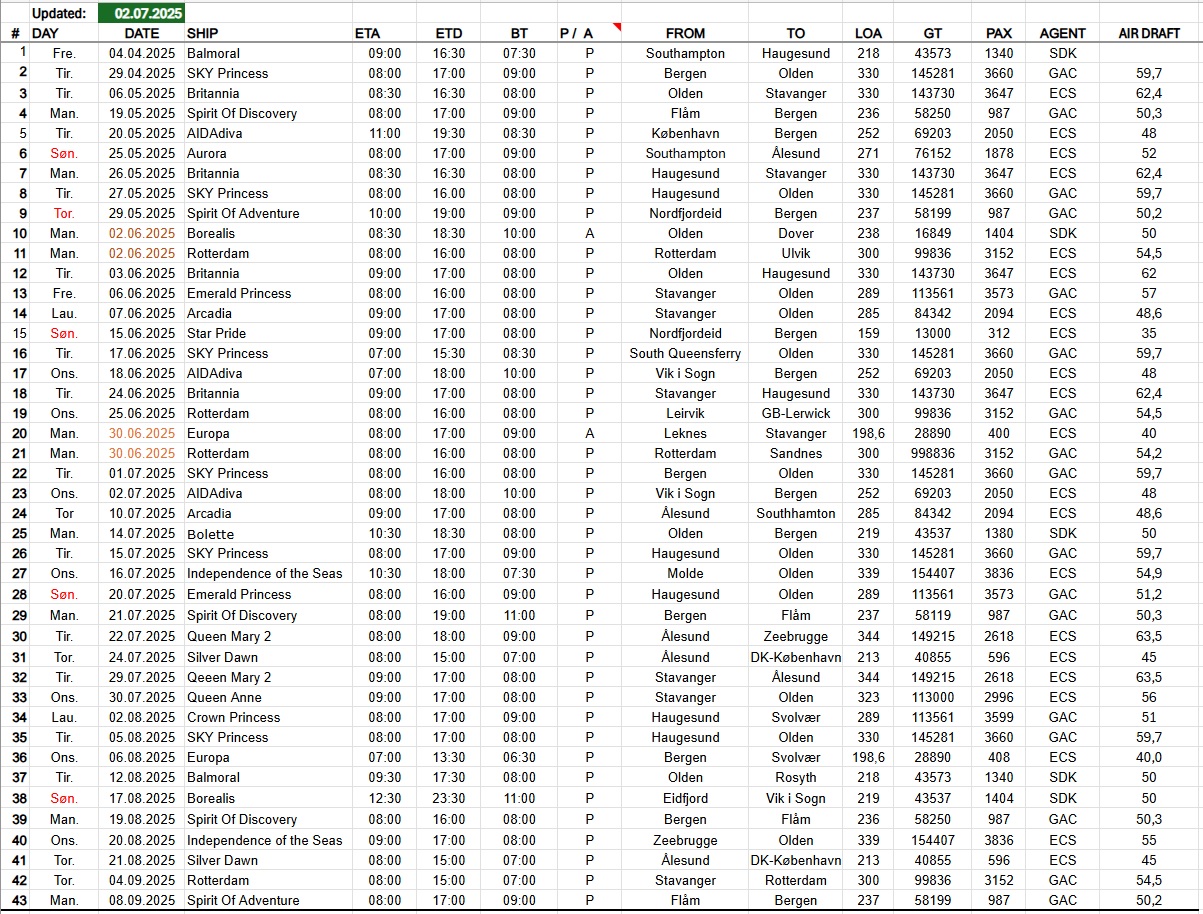Click the ship name Aurora
The height and width of the screenshot is (914, 1203).
click(x=207, y=153)
